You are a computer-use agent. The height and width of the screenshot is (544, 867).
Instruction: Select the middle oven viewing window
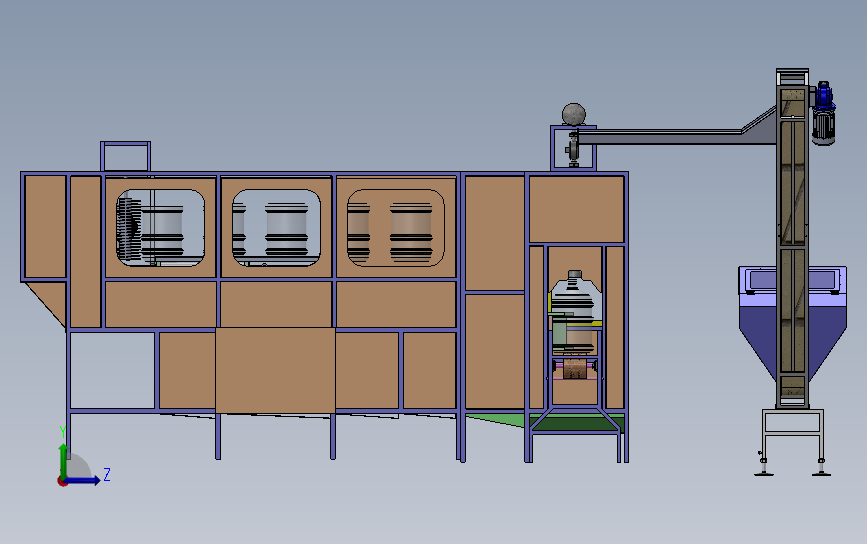point(276,228)
